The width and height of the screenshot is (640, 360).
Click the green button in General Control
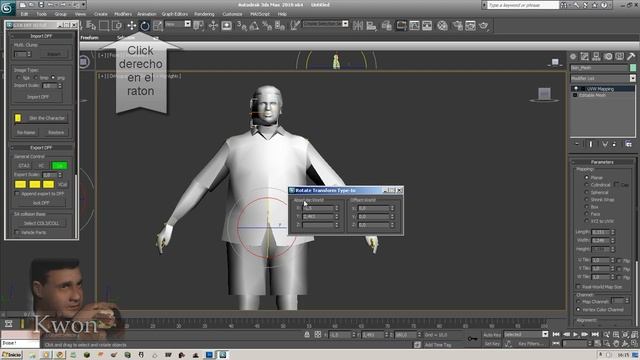click(x=59, y=165)
